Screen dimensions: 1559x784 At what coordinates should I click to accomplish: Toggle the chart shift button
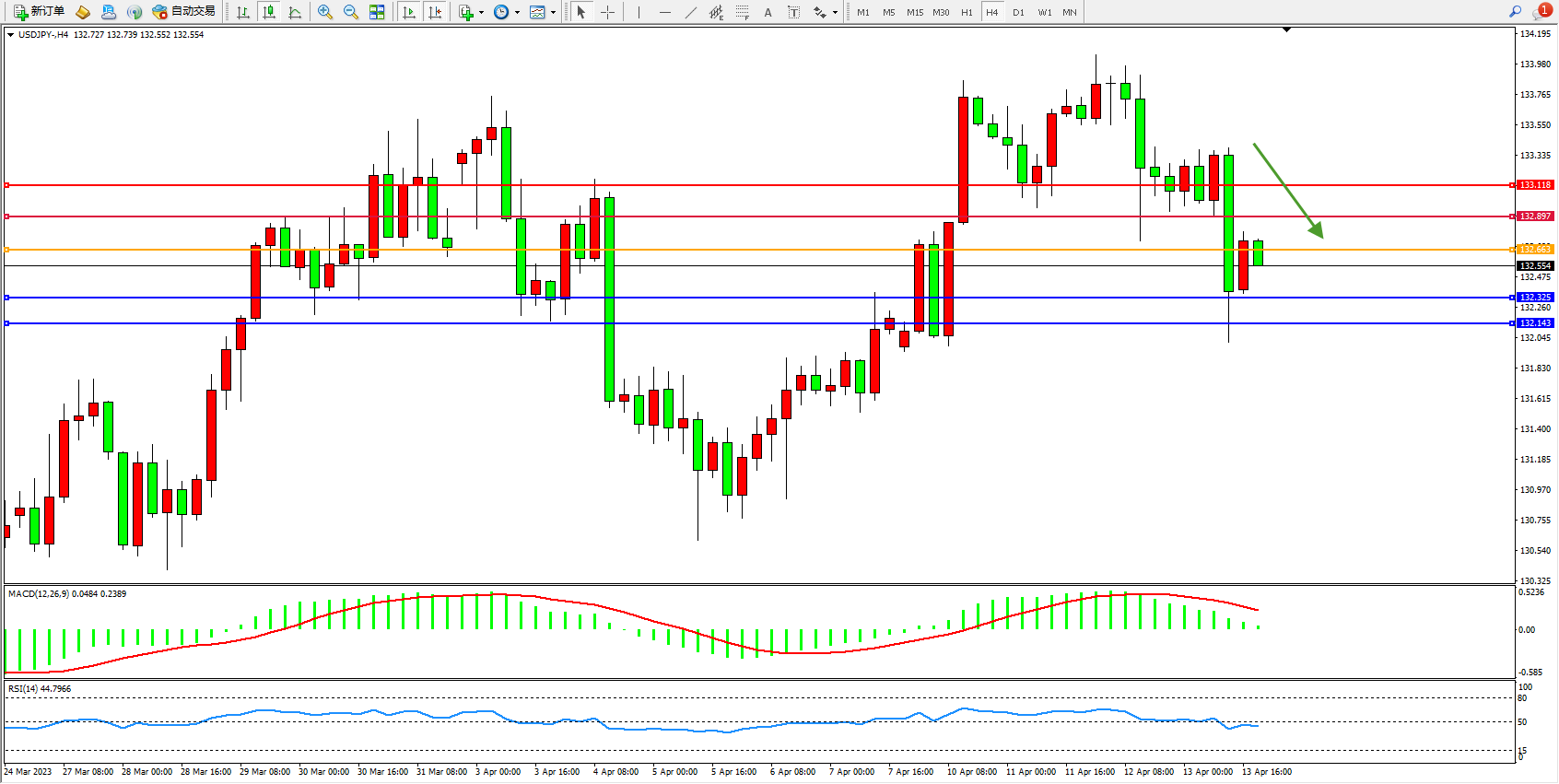click(435, 12)
